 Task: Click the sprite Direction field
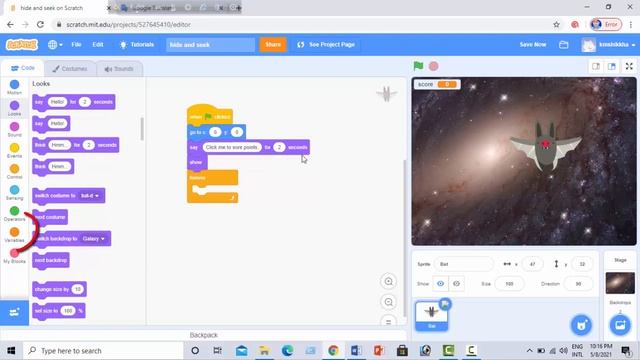(578, 284)
